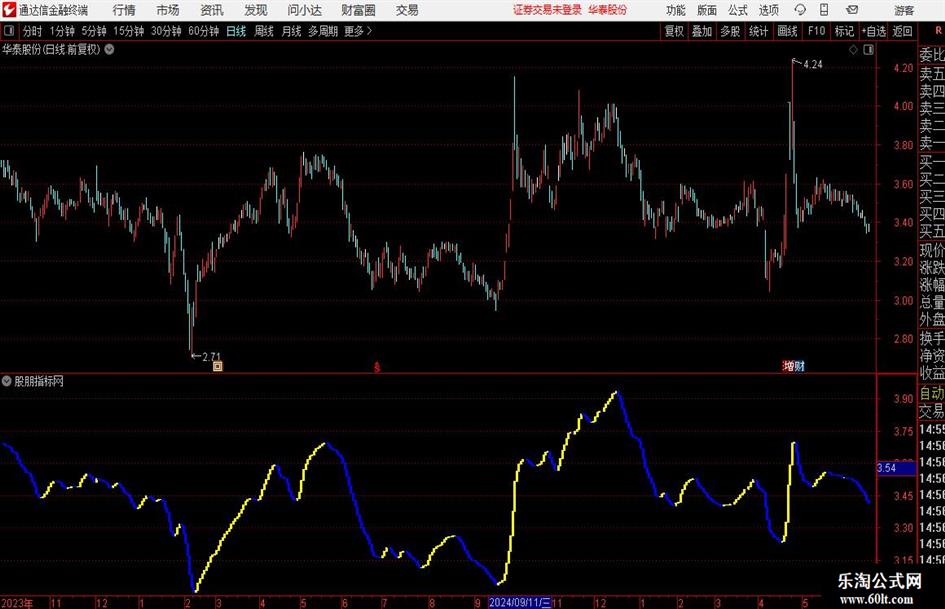Switch to 60分钟 period
Viewport: 945px width, 609px height.
tap(203, 31)
